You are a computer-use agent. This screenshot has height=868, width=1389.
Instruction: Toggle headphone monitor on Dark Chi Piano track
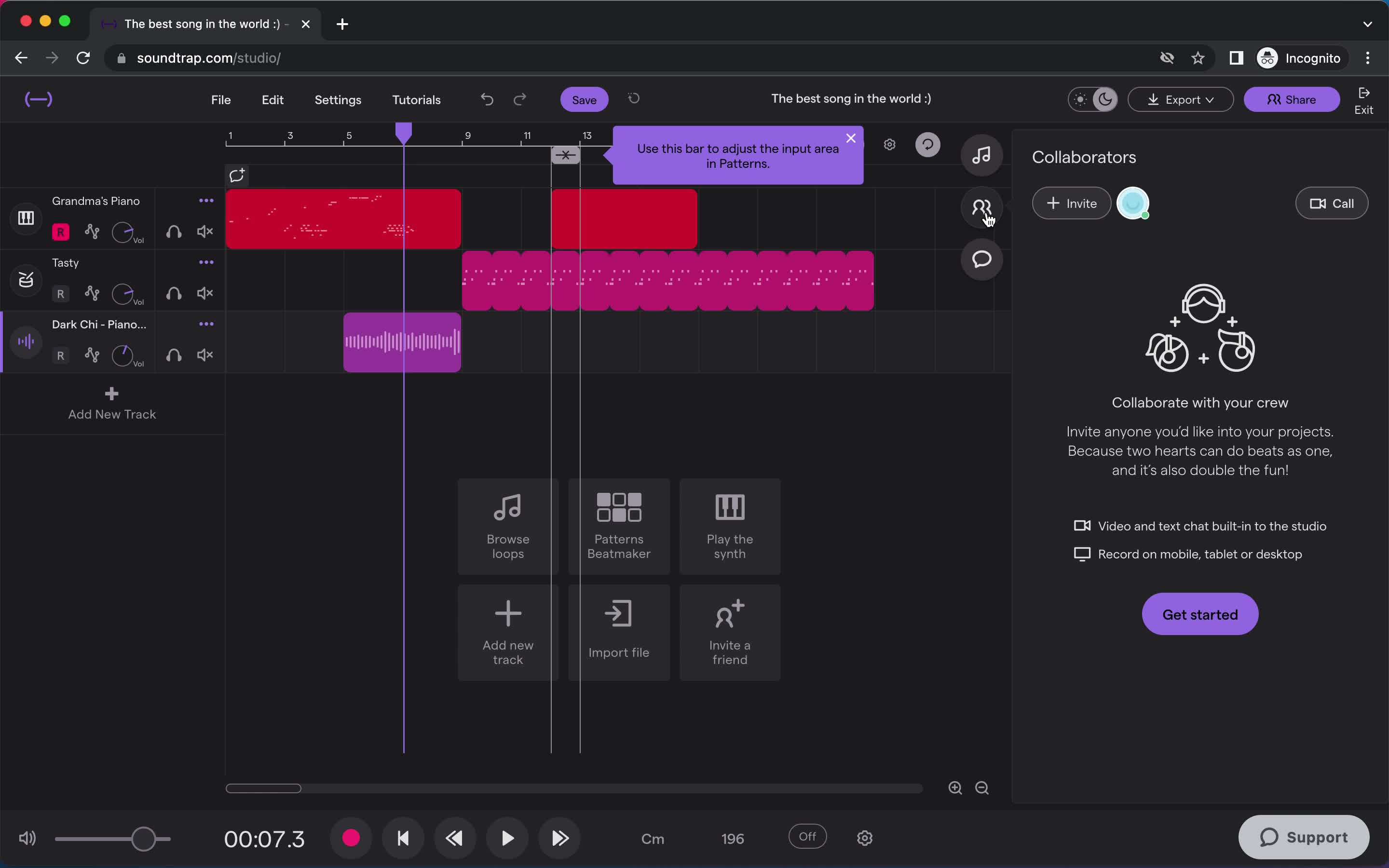[x=174, y=355]
